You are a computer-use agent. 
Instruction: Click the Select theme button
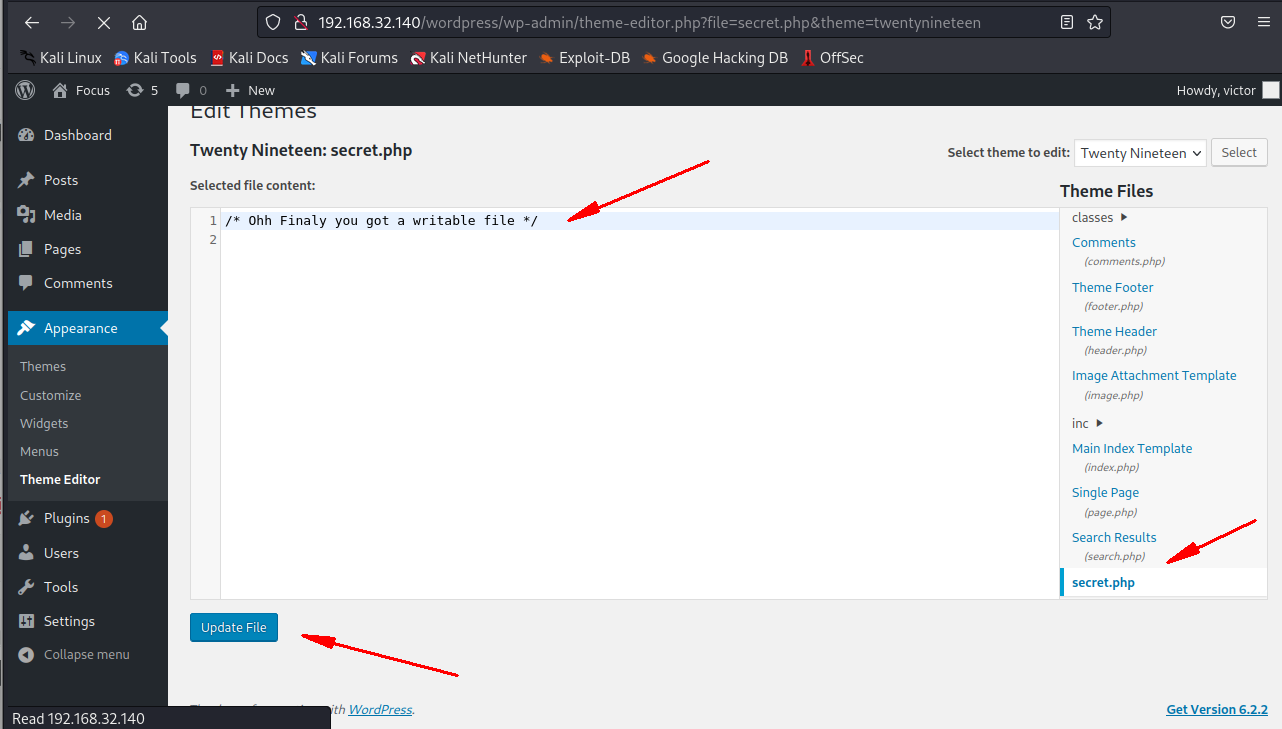point(1239,153)
